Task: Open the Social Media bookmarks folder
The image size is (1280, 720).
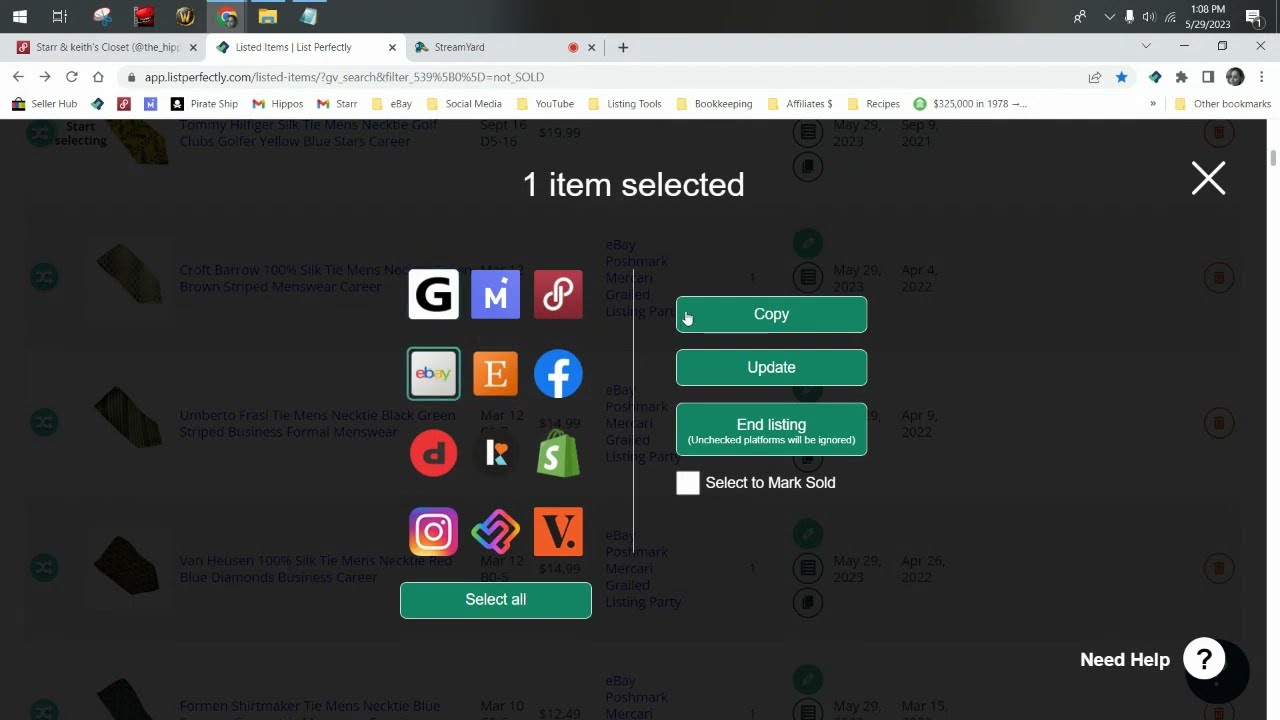Action: 464,103
